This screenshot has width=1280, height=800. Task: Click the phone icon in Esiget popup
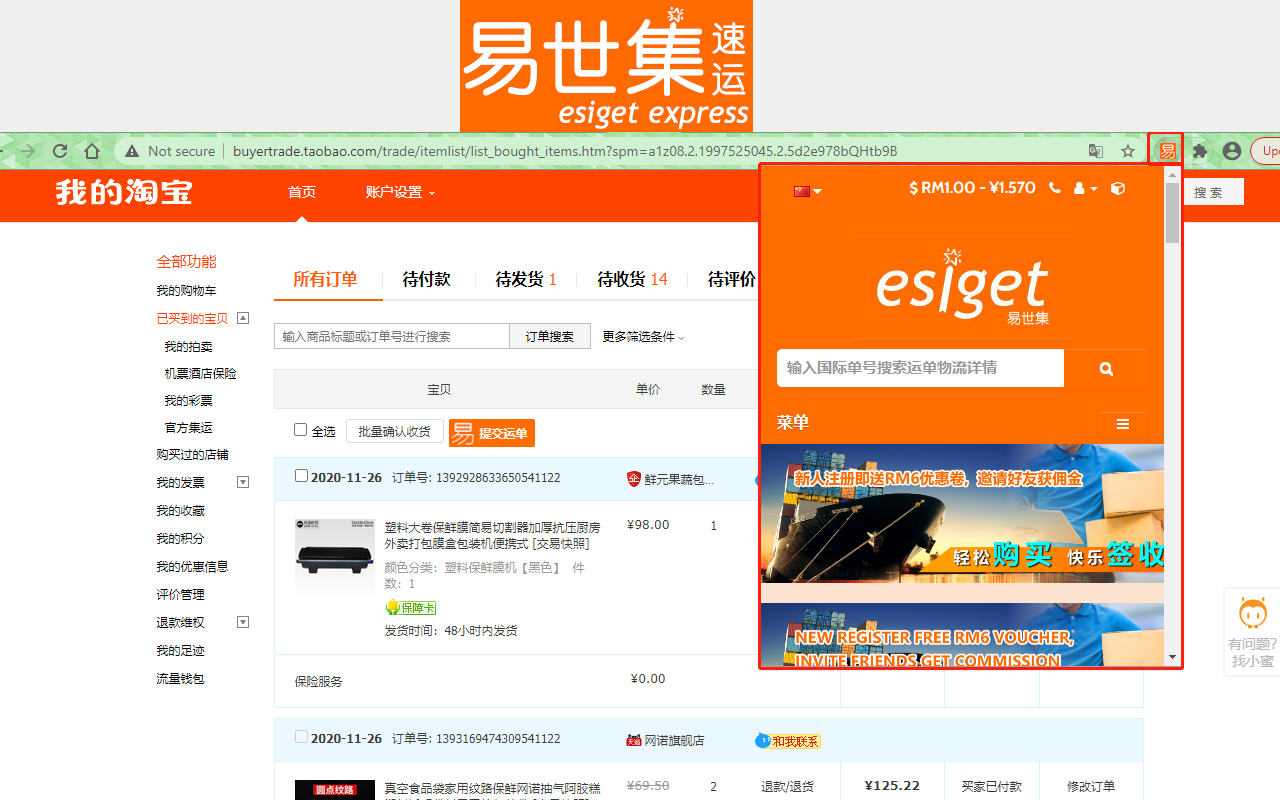tap(1055, 188)
